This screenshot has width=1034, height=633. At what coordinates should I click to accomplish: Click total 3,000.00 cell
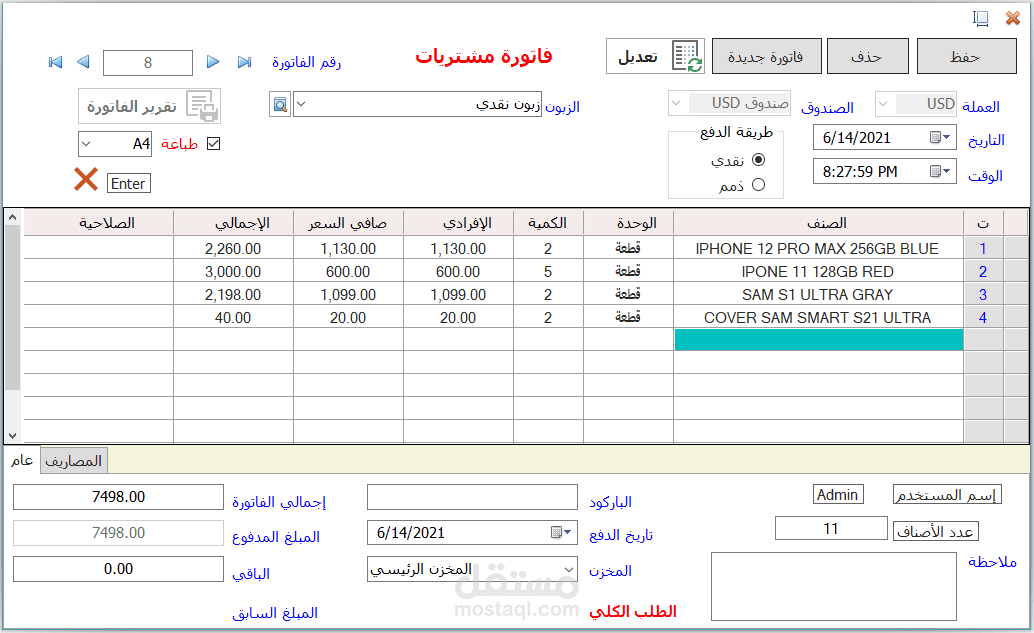[233, 272]
